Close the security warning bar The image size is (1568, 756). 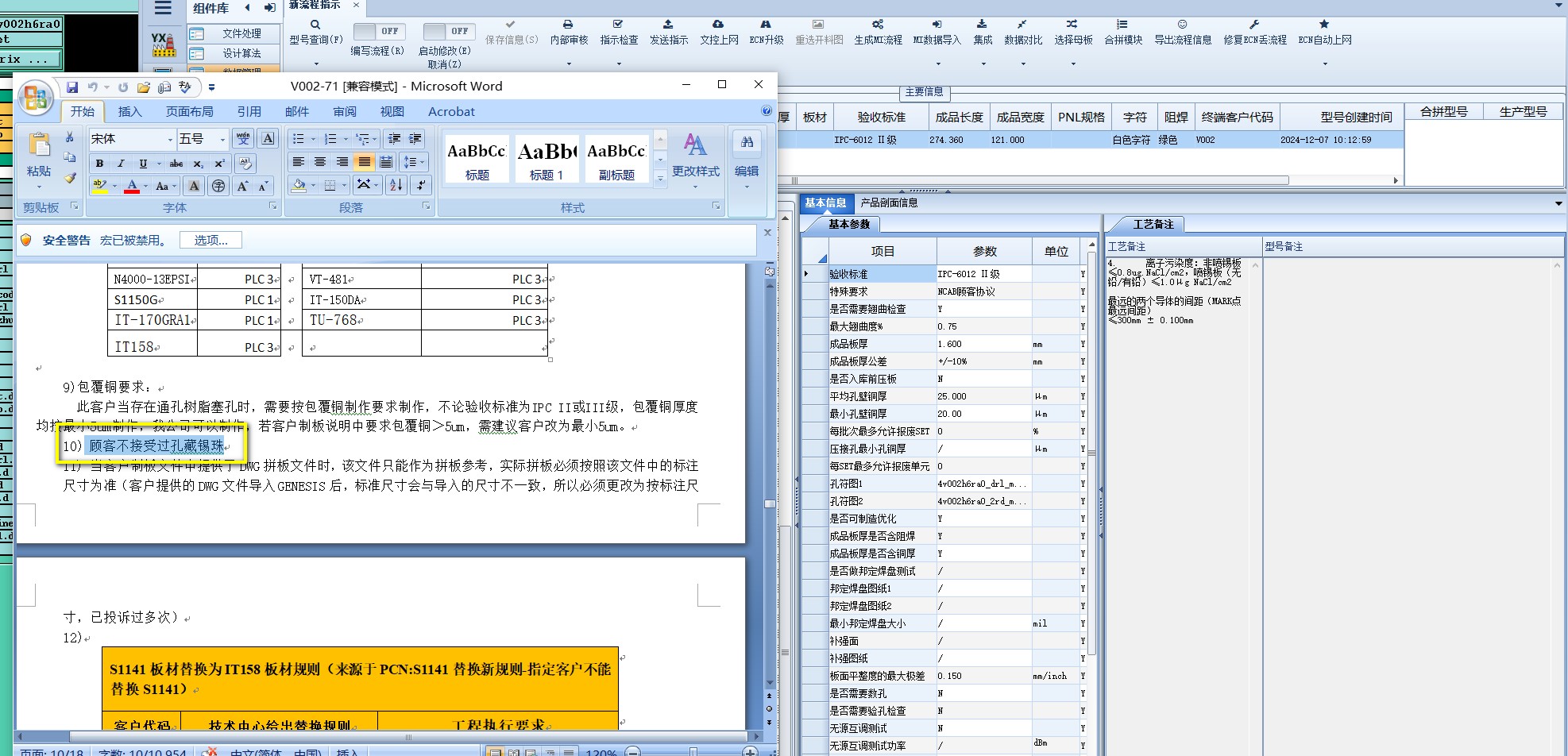(x=767, y=233)
